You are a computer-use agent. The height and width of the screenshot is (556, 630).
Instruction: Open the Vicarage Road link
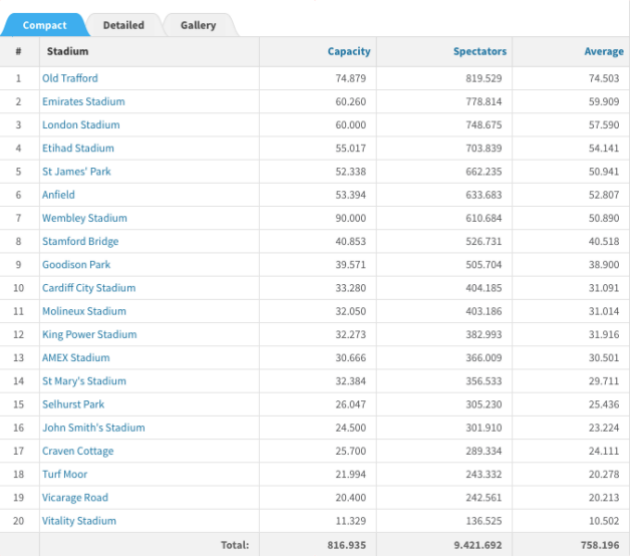[x=75, y=498]
